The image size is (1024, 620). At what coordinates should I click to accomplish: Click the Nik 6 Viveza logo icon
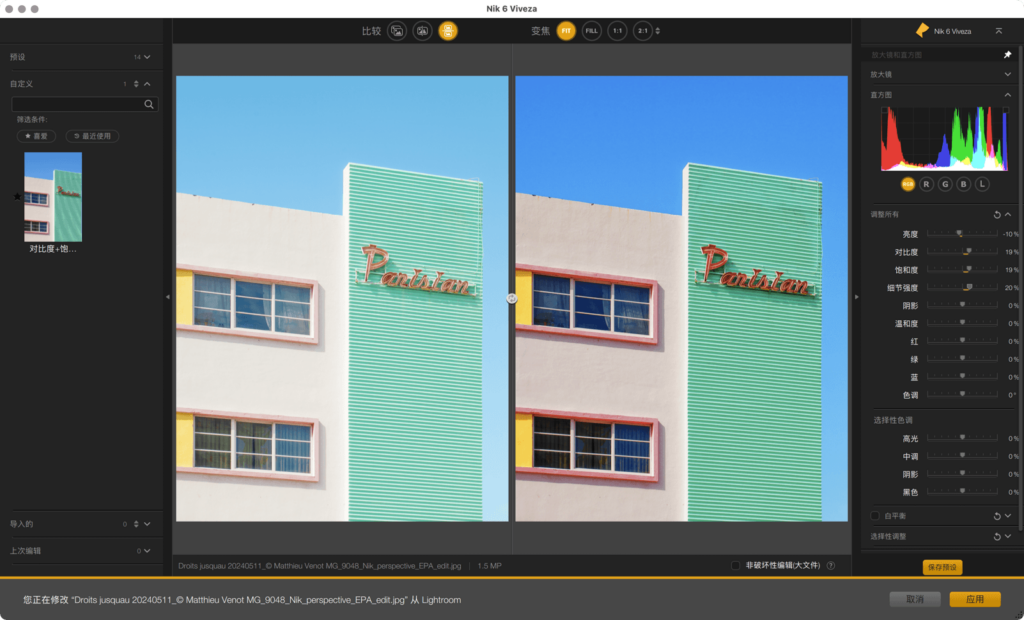[922, 30]
